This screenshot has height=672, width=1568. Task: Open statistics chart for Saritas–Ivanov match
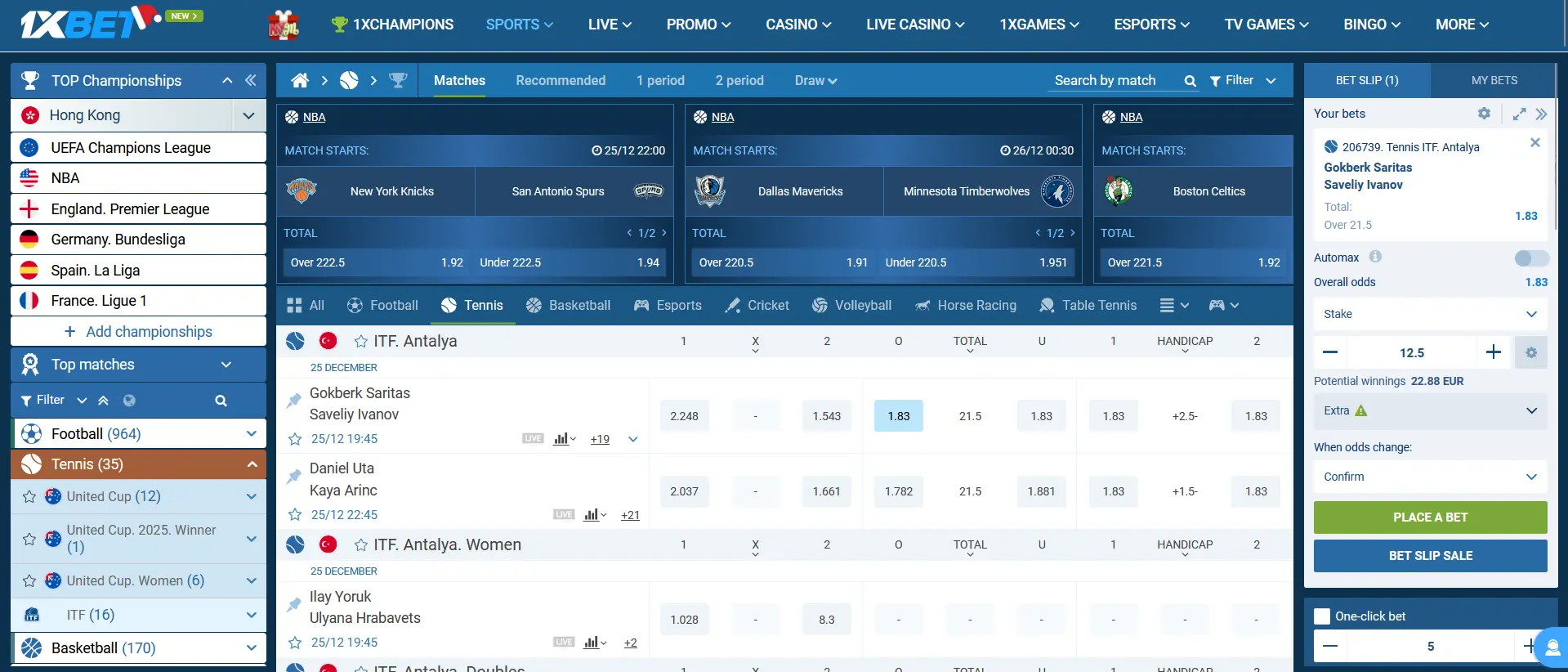(x=565, y=439)
